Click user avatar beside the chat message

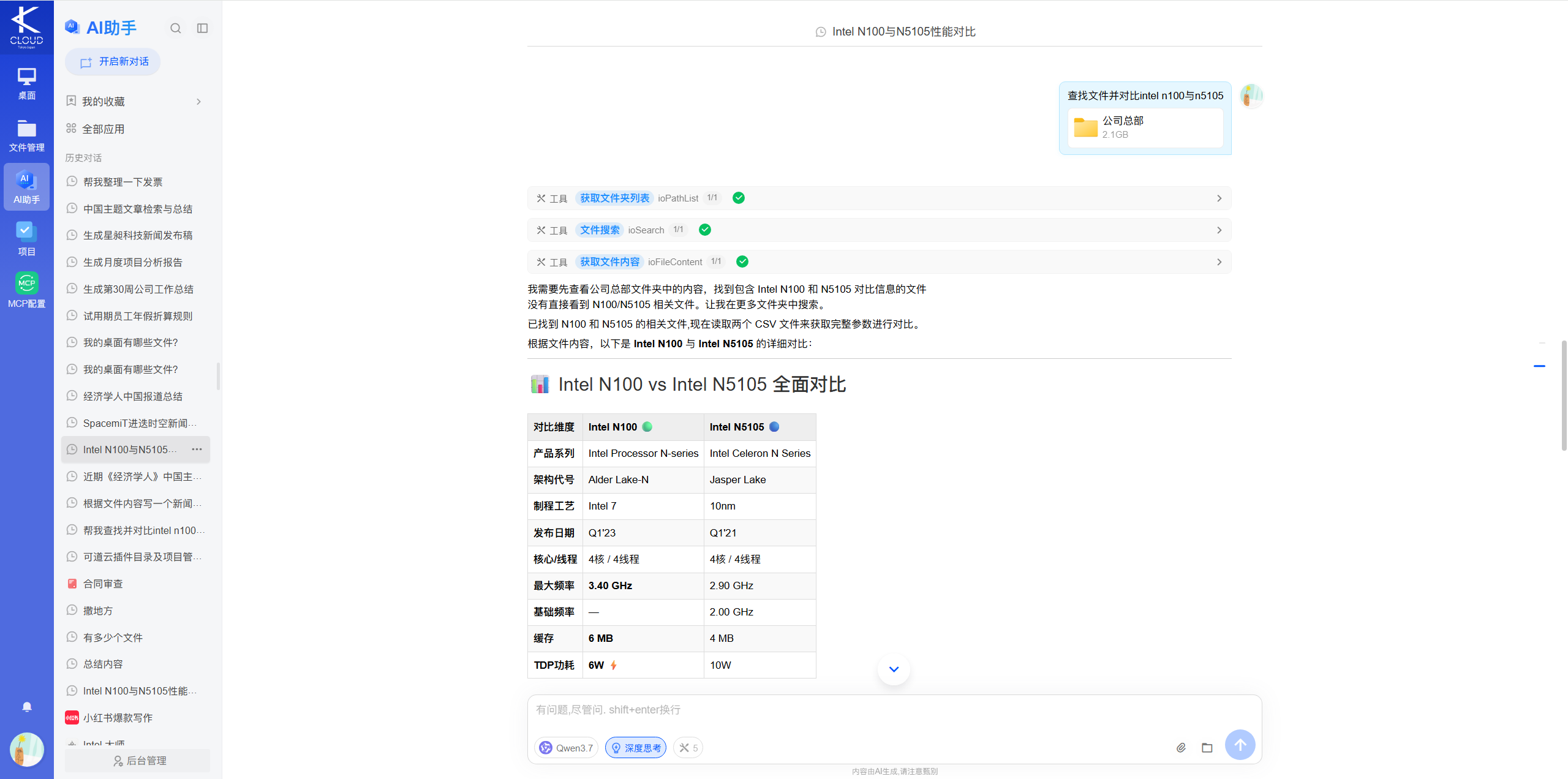[x=1251, y=96]
